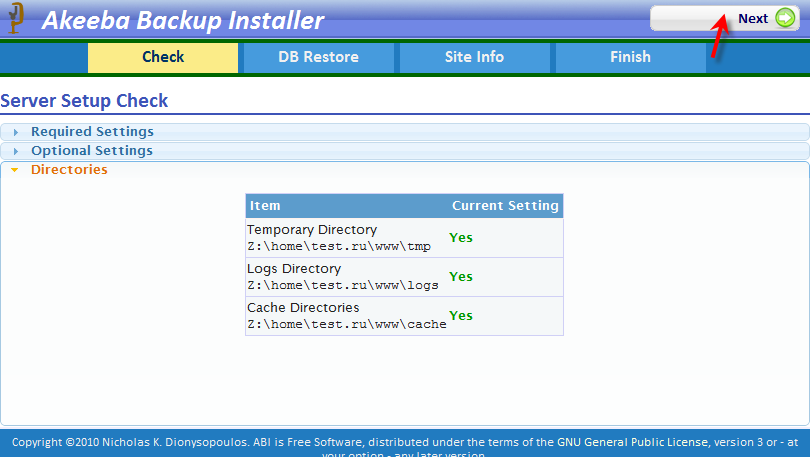
Task: Open the Check tab
Action: (163, 57)
